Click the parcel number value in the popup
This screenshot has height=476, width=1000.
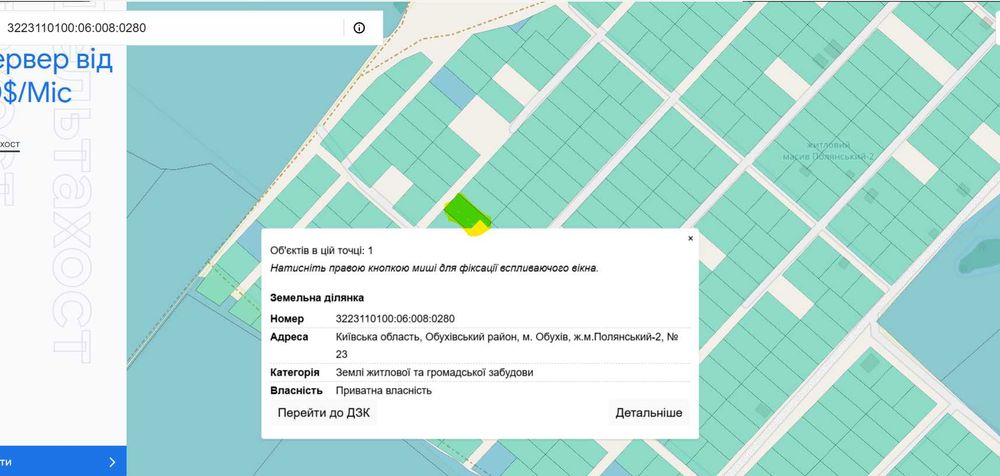point(395,318)
